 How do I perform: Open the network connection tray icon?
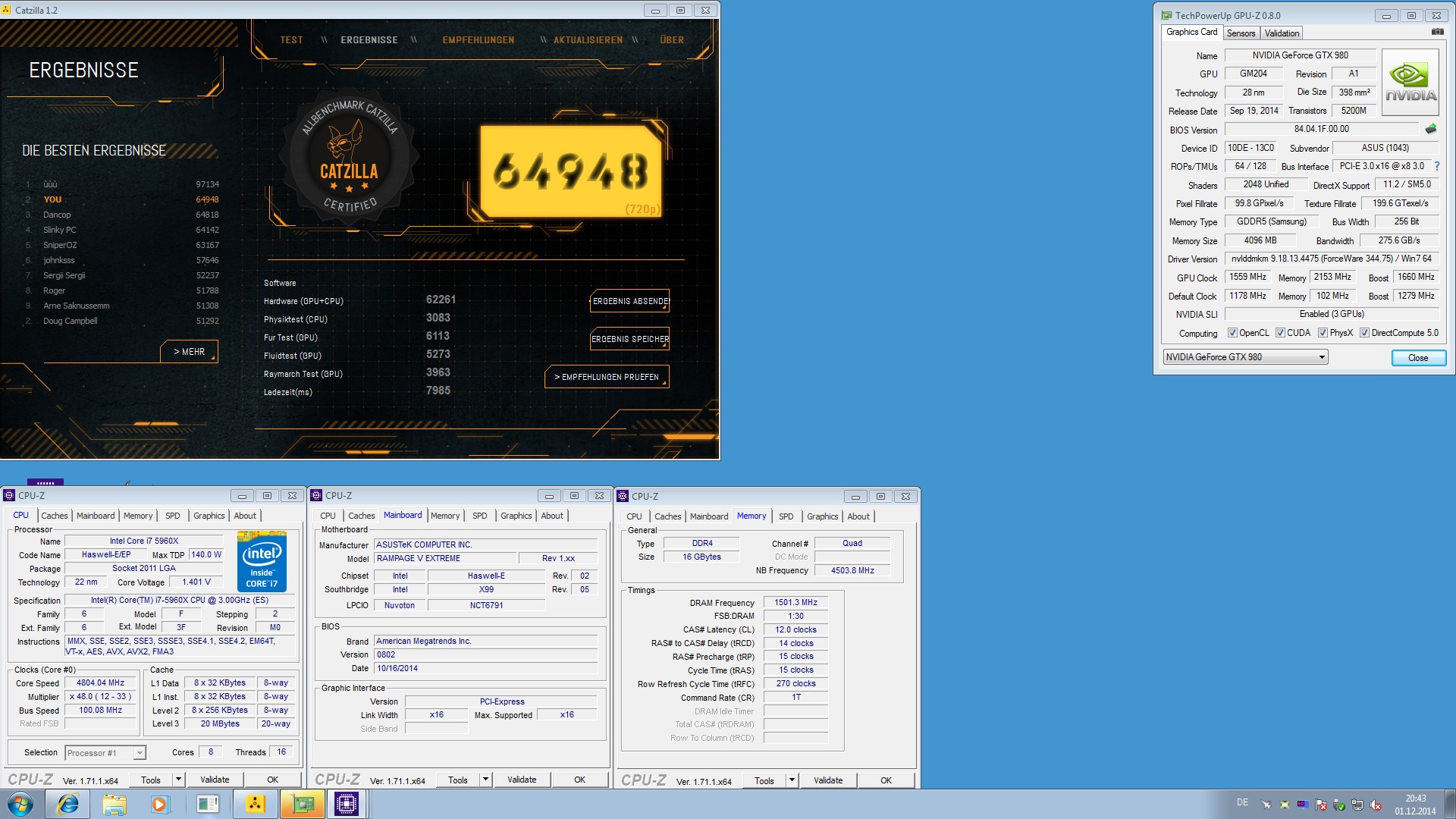(1357, 805)
